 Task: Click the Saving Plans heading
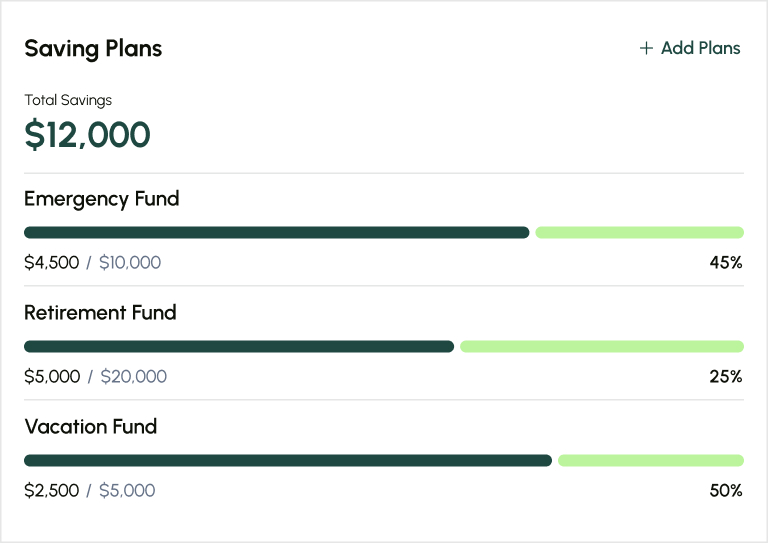click(x=93, y=48)
